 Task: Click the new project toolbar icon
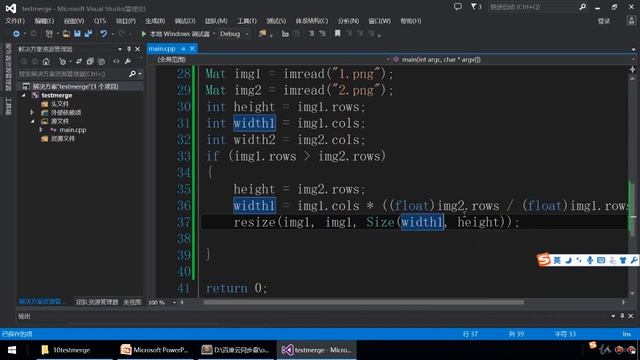(49, 34)
